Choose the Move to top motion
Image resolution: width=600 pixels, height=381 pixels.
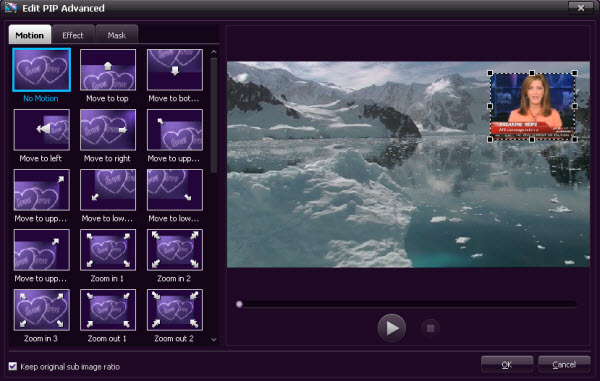pos(108,70)
